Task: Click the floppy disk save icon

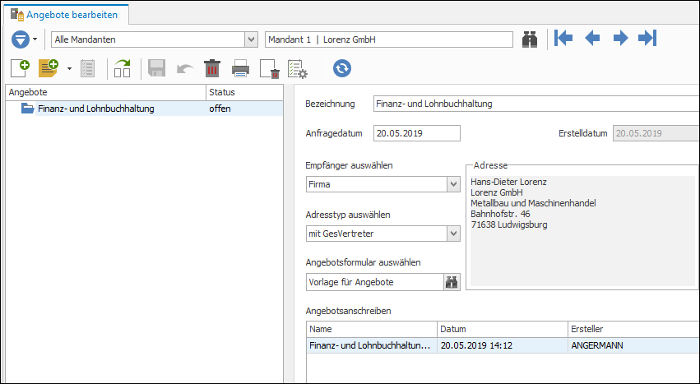Action: pos(157,68)
